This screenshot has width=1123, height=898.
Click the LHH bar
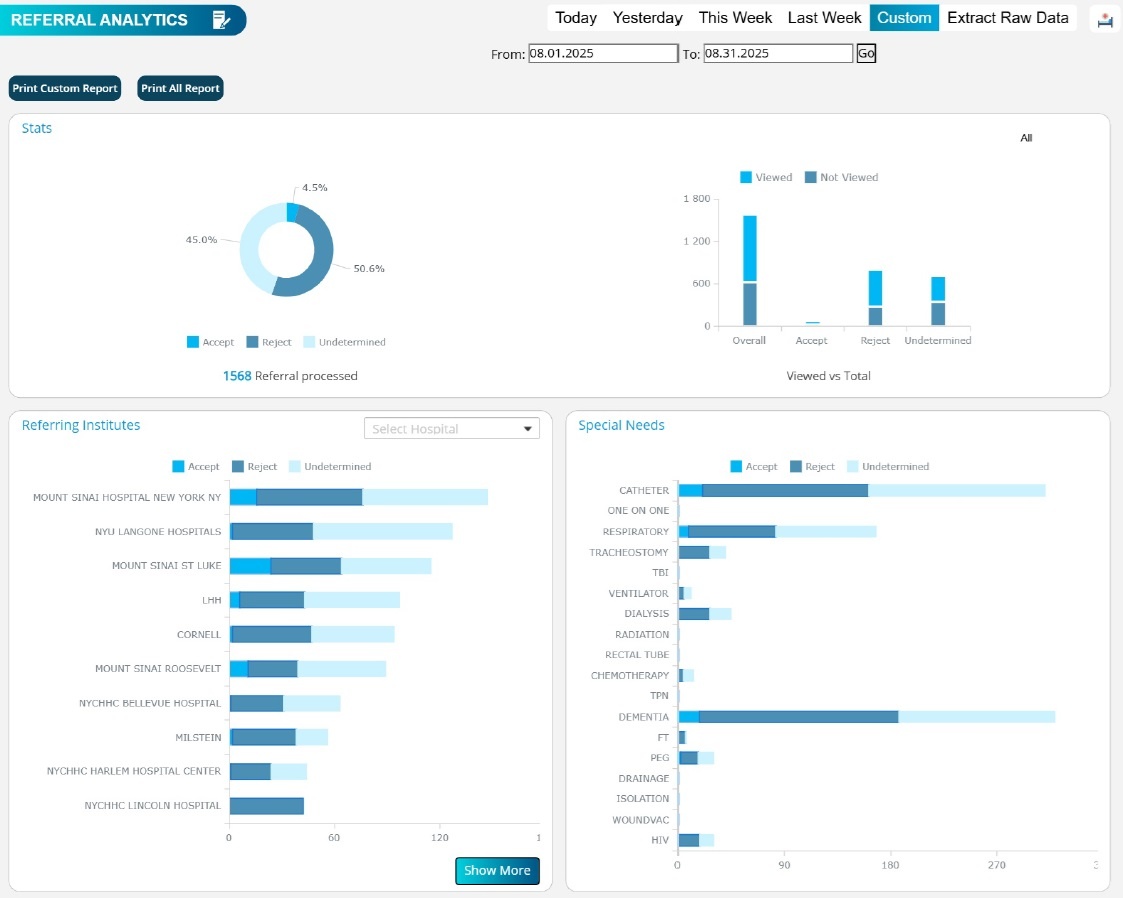click(x=314, y=600)
